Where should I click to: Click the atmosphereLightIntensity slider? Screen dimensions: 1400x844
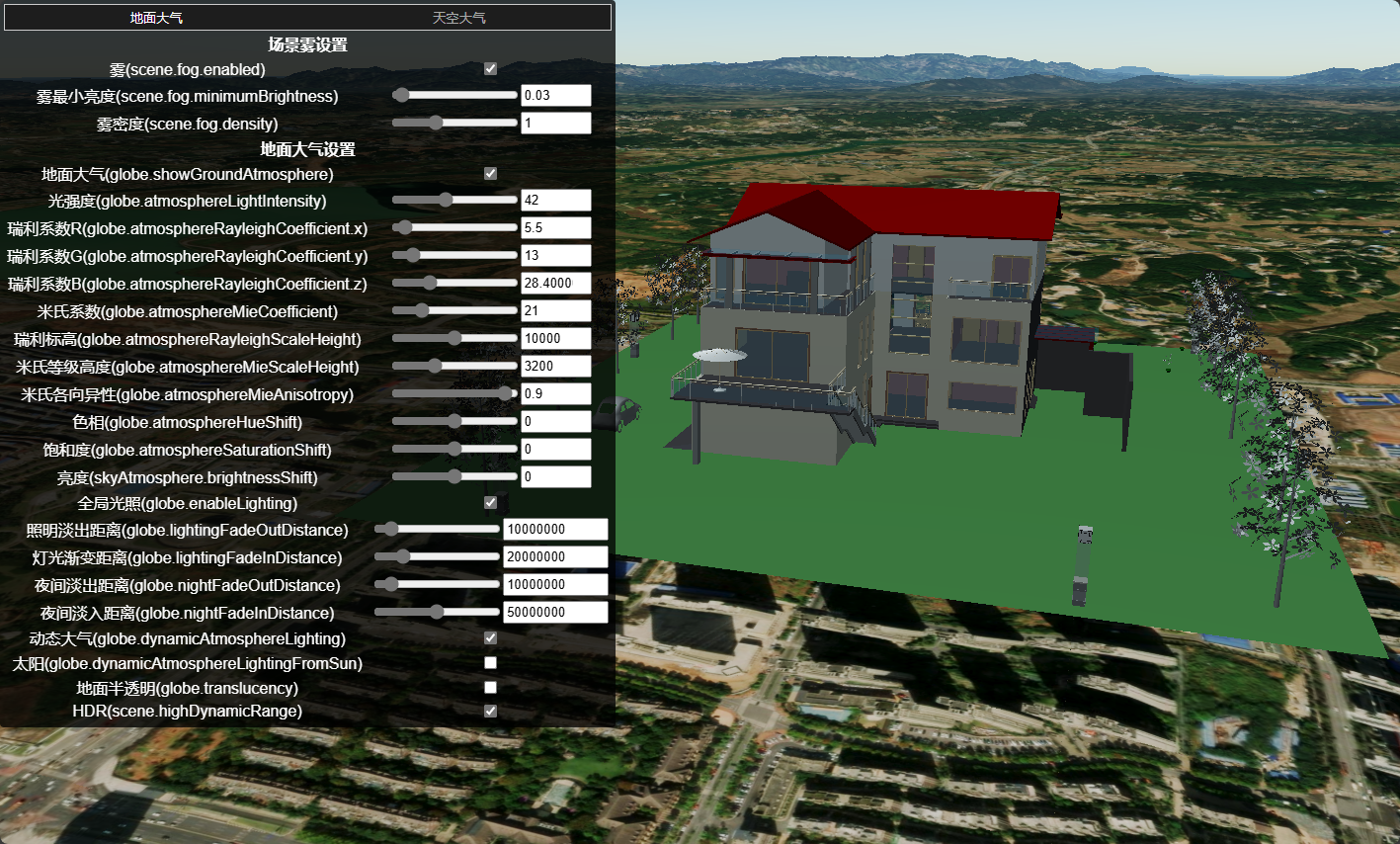(454, 201)
